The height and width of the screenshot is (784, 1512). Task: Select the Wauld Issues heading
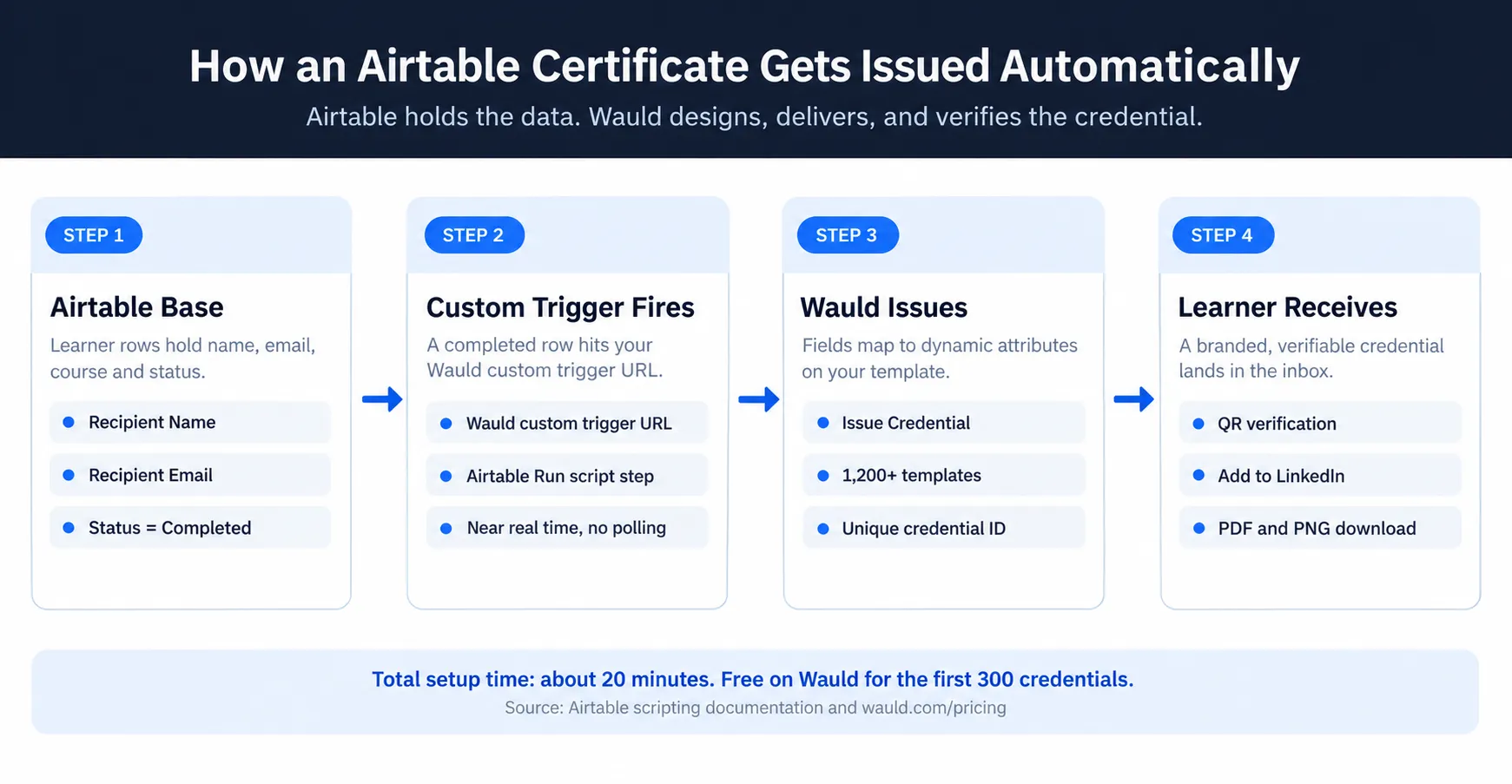click(x=883, y=307)
